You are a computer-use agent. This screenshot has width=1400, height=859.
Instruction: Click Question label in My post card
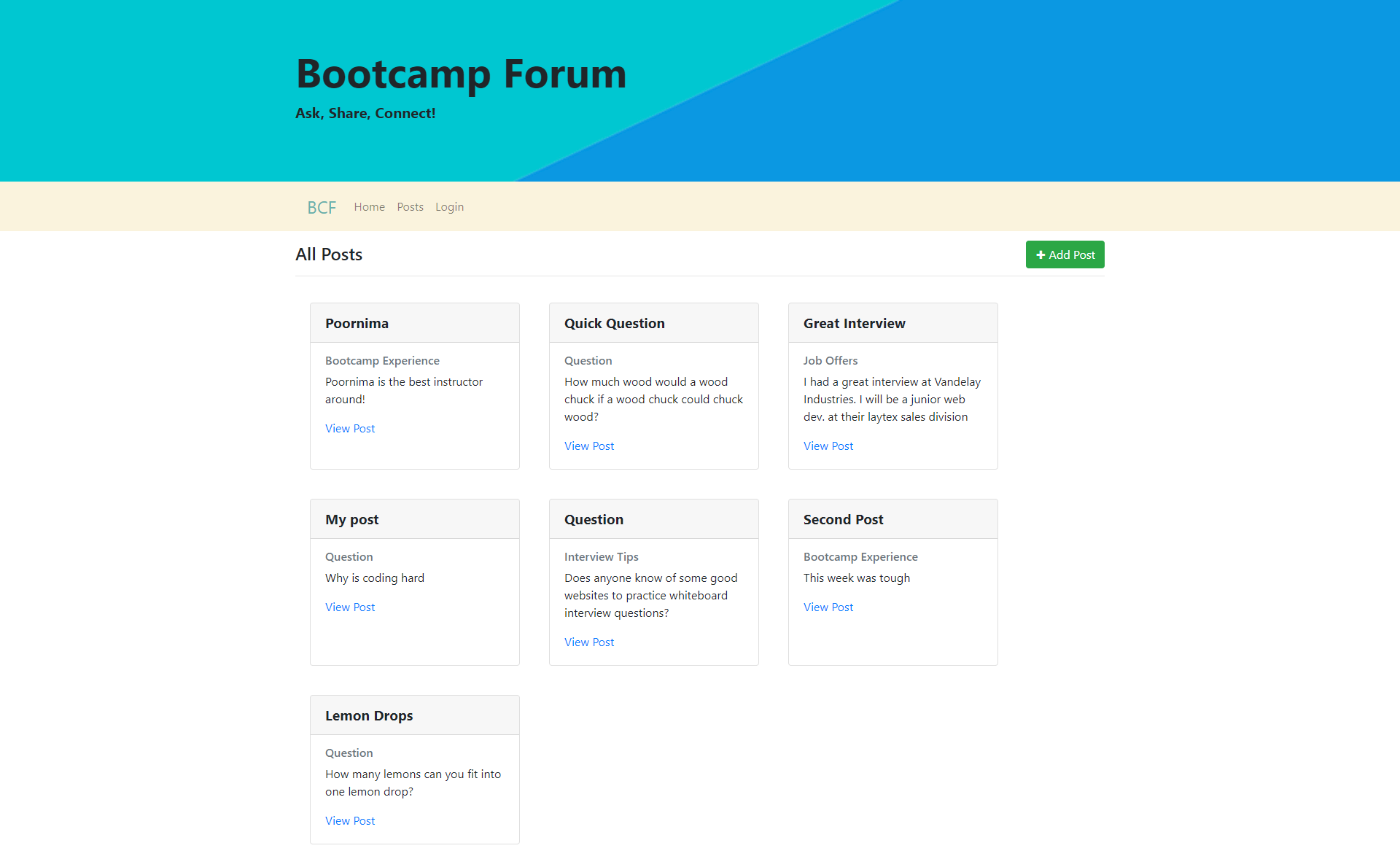(349, 557)
